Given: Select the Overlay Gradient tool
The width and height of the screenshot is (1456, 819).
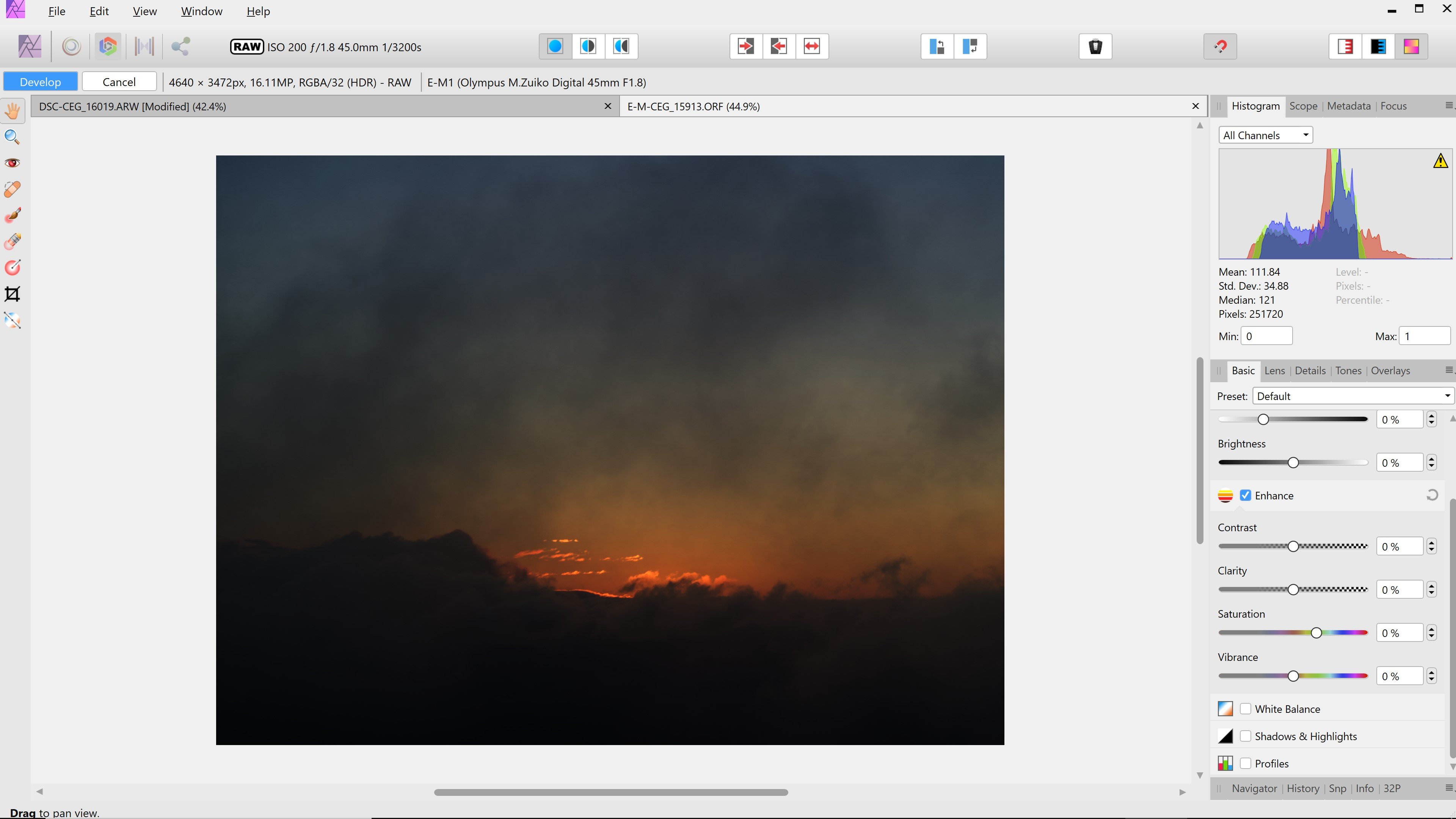Looking at the screenshot, I should tap(13, 267).
